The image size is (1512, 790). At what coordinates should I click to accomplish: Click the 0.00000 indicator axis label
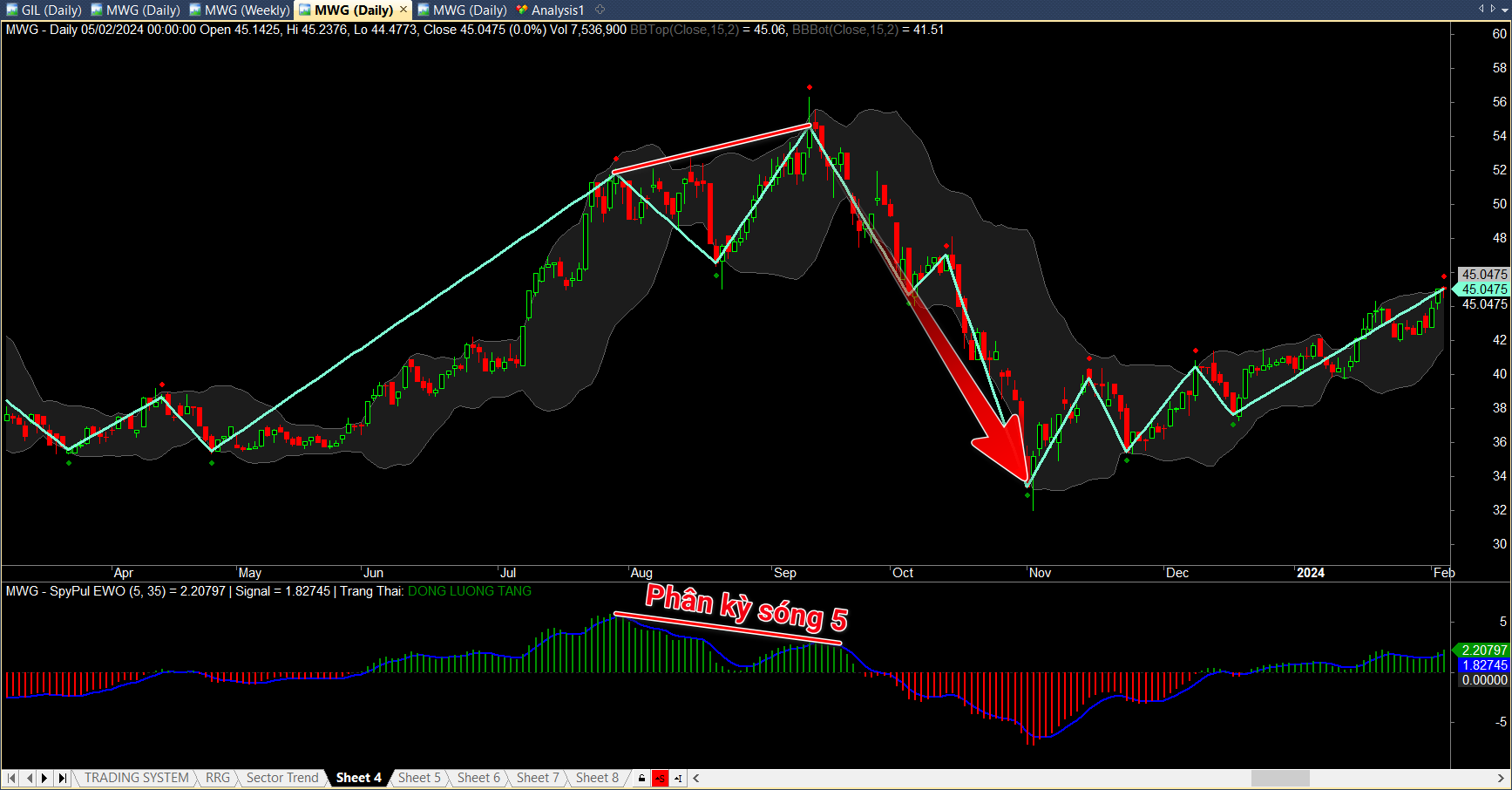[x=1484, y=680]
